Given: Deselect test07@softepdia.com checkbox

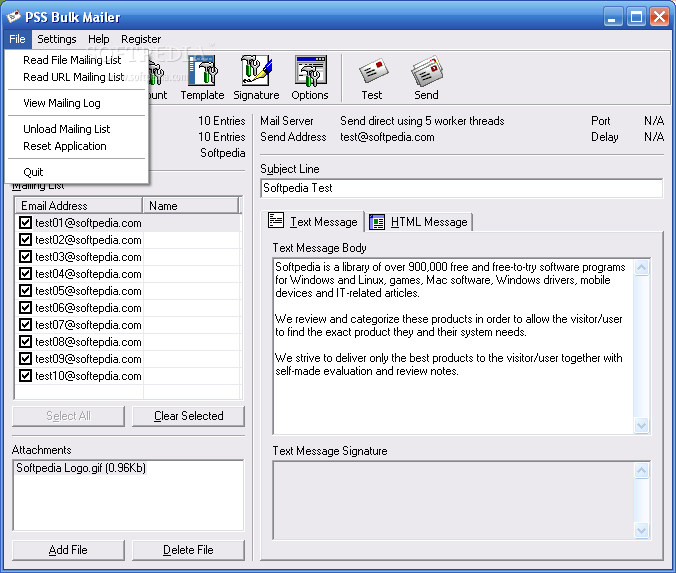Looking at the screenshot, I should pos(25,325).
